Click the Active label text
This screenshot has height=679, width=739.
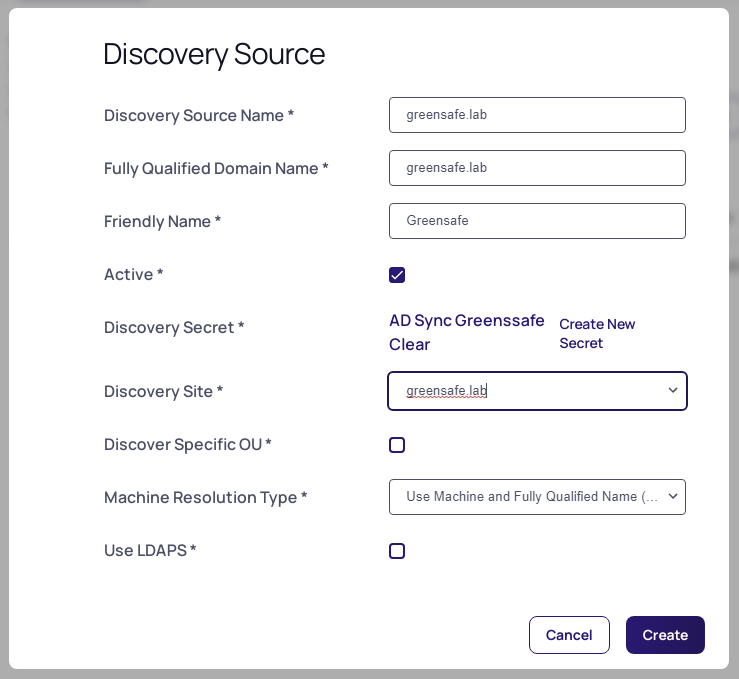point(133,274)
